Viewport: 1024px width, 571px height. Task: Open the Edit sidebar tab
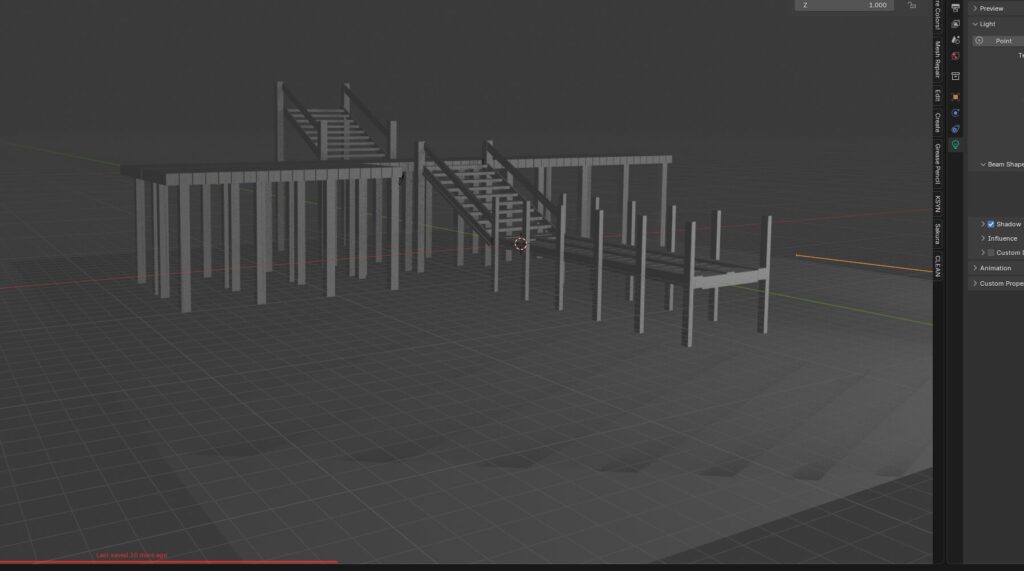click(938, 95)
